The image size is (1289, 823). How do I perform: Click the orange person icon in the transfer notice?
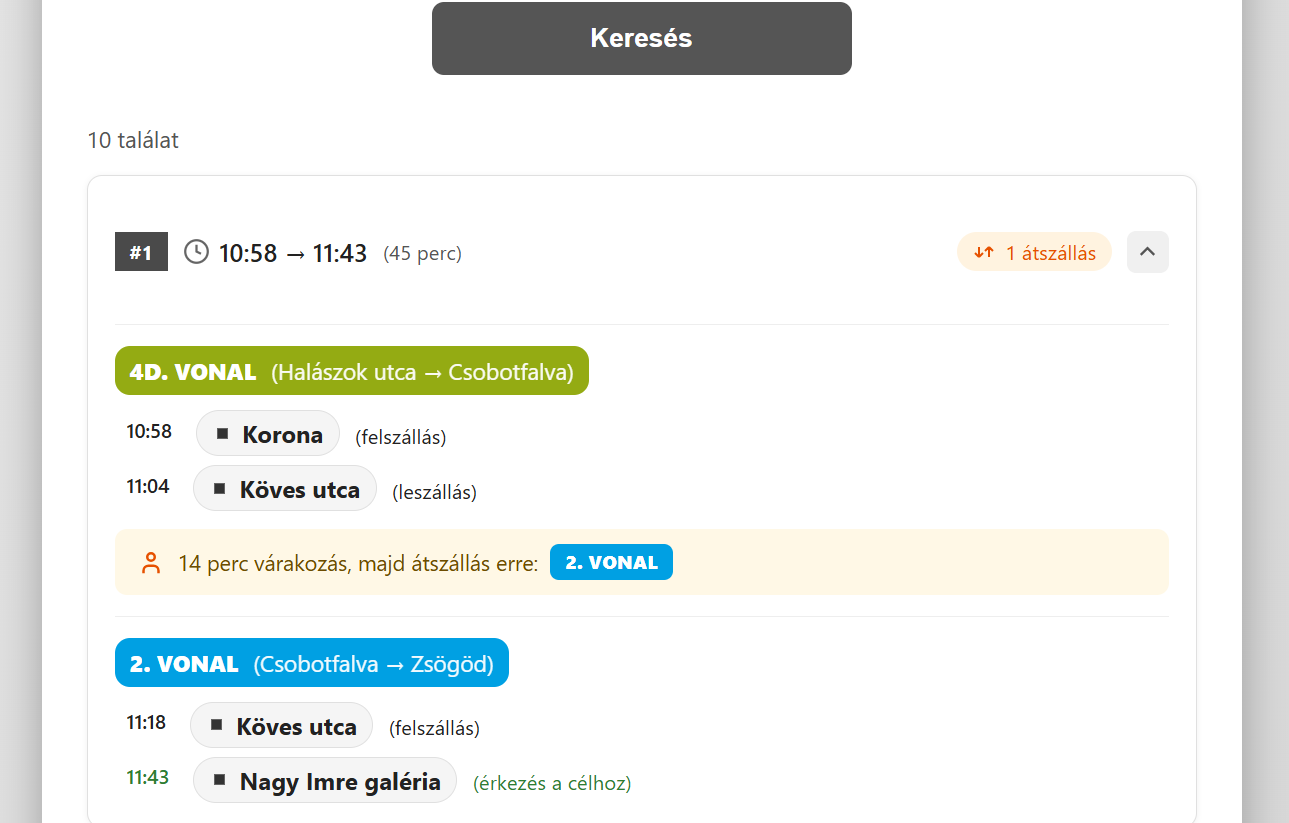(x=151, y=562)
